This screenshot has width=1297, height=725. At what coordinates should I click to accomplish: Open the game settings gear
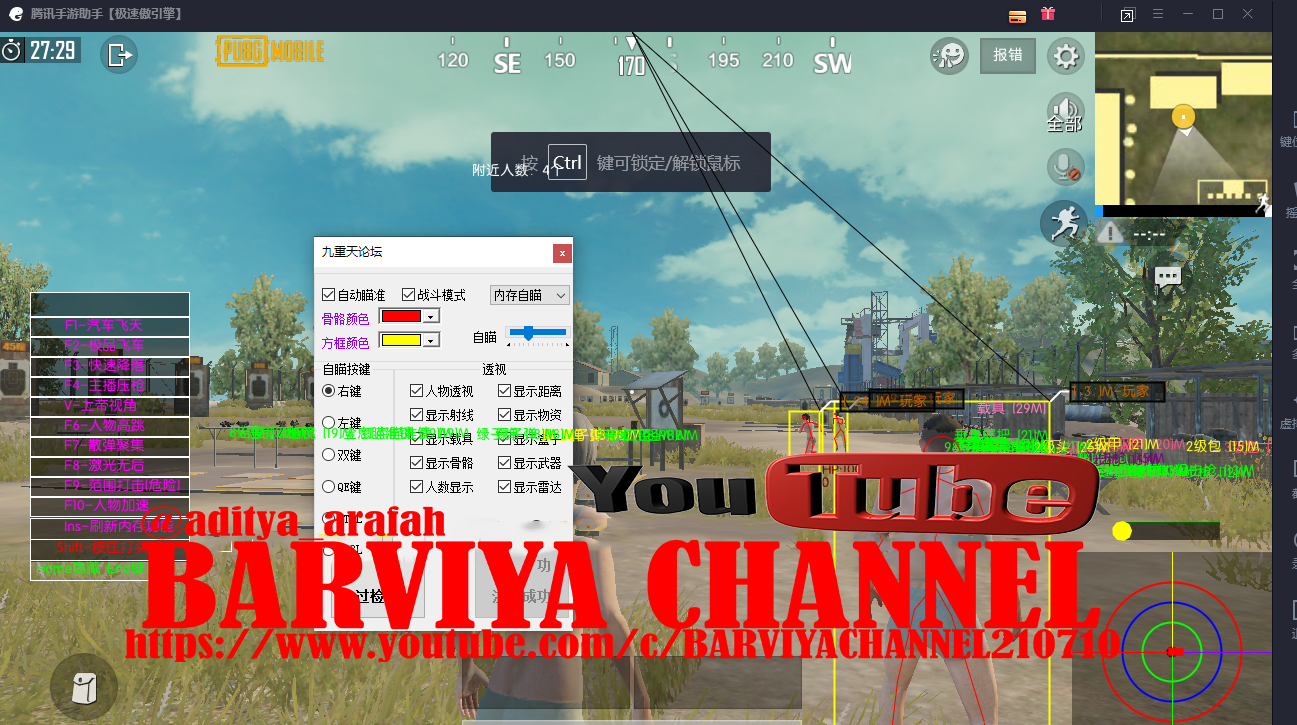(x=1066, y=55)
